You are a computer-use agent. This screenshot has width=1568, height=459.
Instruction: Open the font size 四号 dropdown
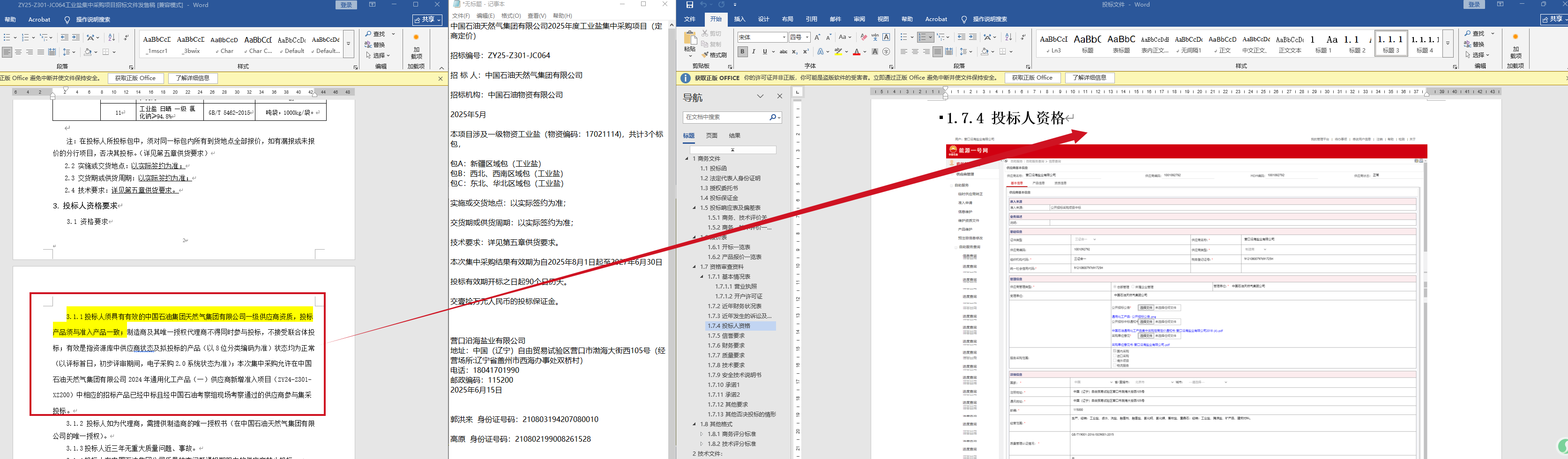pos(807,37)
